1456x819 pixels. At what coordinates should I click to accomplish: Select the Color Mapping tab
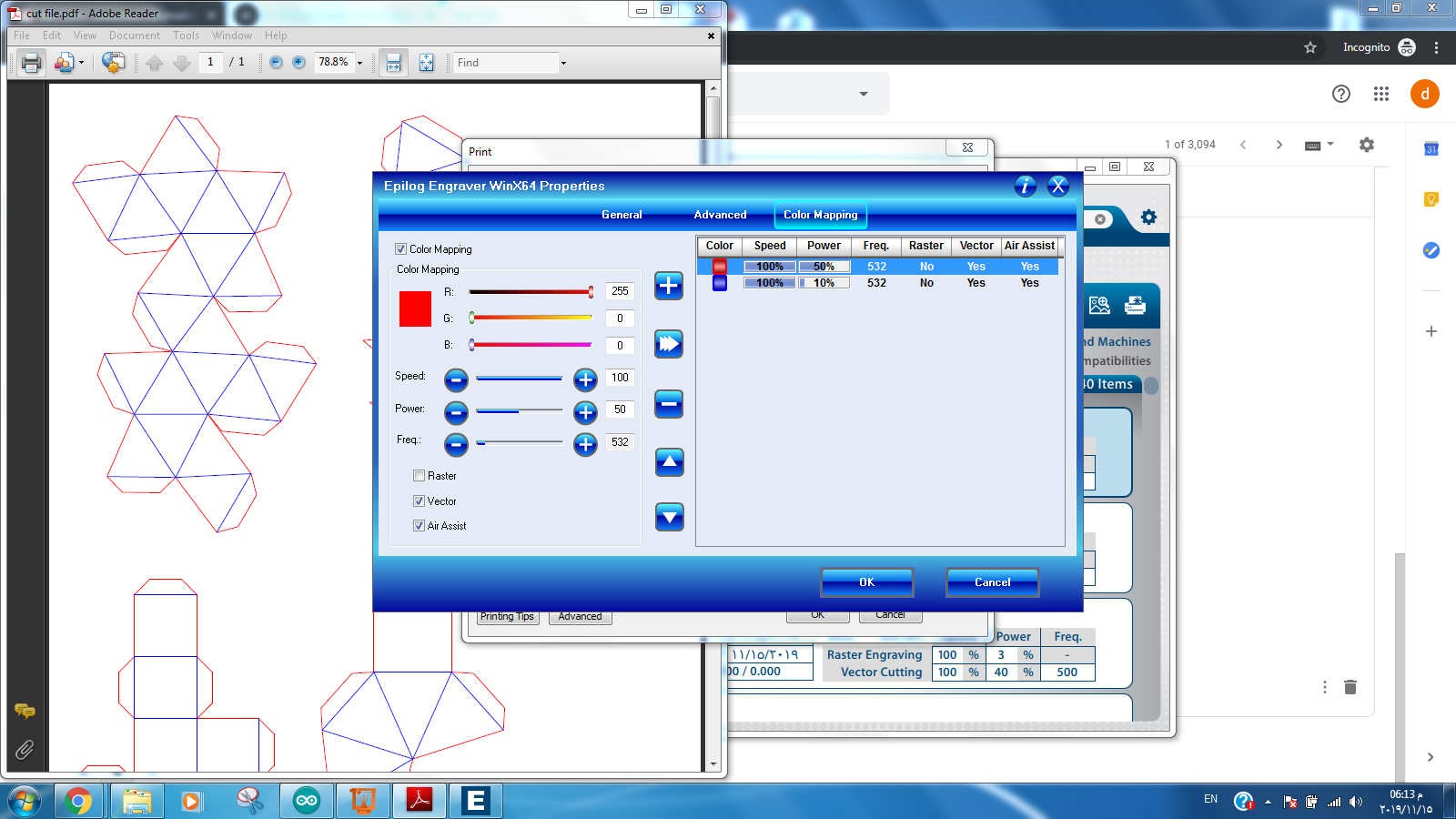coord(821,215)
